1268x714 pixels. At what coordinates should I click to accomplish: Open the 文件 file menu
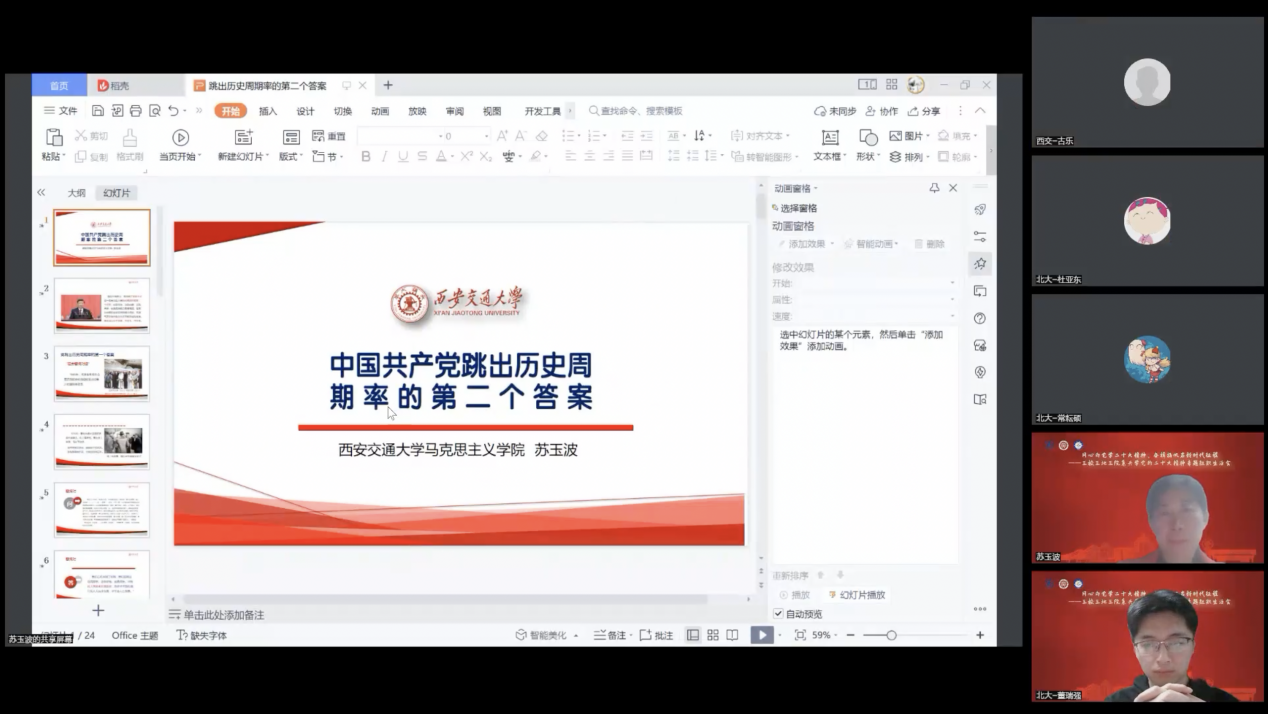click(61, 111)
